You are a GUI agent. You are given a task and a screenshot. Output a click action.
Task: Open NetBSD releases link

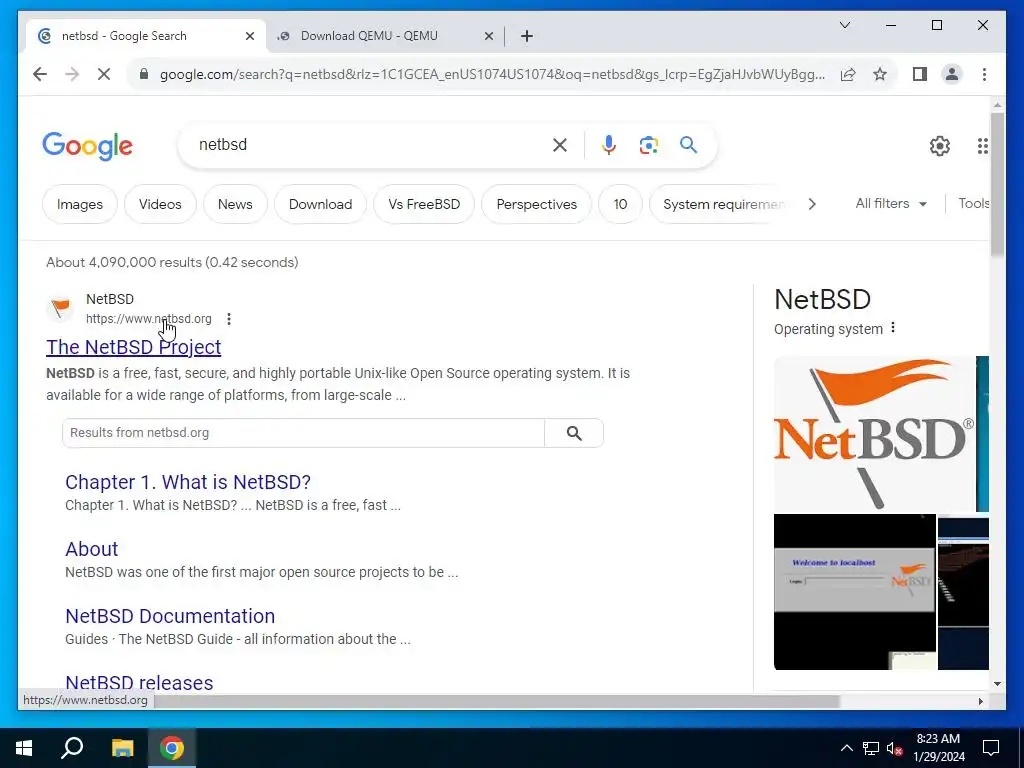click(139, 682)
